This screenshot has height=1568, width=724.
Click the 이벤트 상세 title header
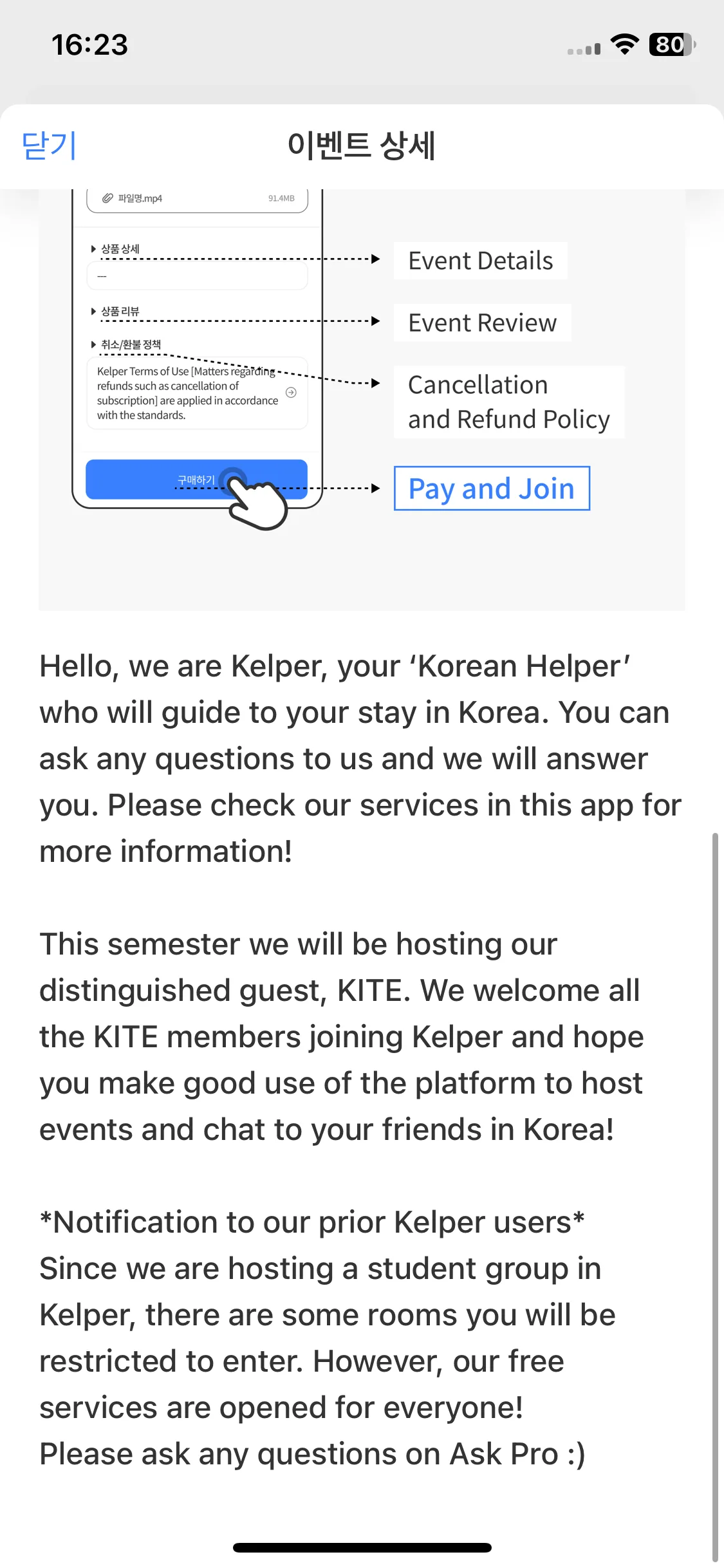pyautogui.click(x=362, y=145)
